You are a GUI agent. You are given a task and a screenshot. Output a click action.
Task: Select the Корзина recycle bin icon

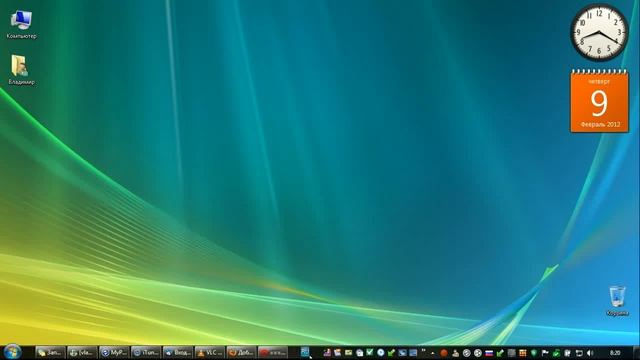tap(617, 301)
